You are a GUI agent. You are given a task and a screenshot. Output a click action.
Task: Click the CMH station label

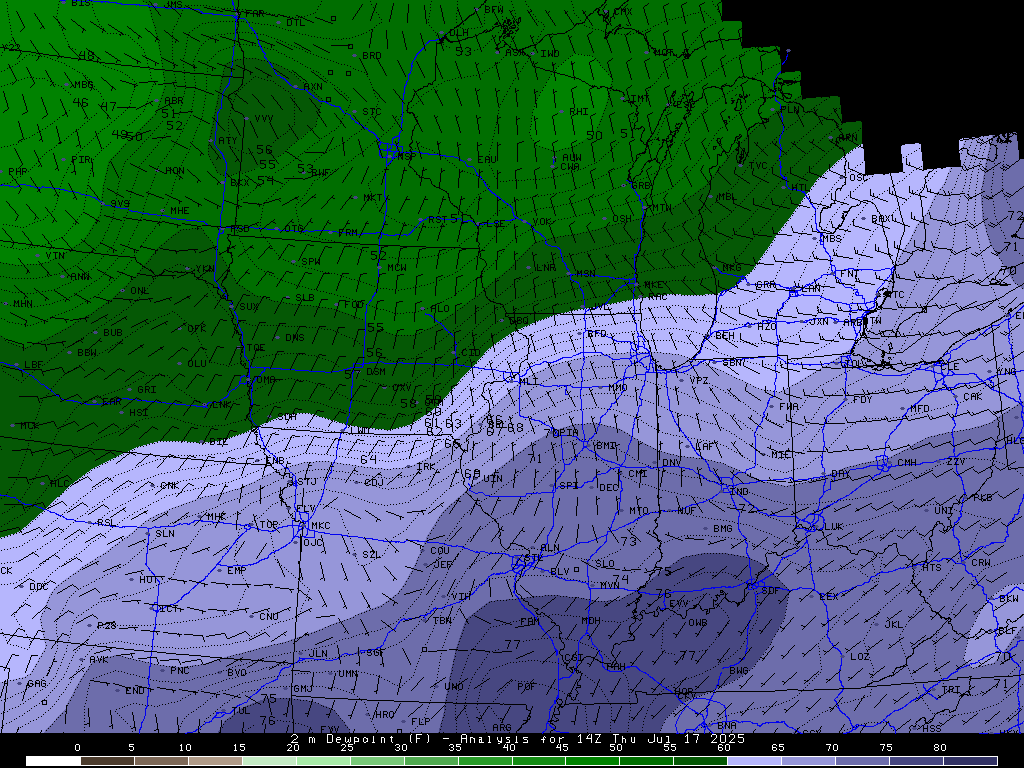click(x=906, y=463)
